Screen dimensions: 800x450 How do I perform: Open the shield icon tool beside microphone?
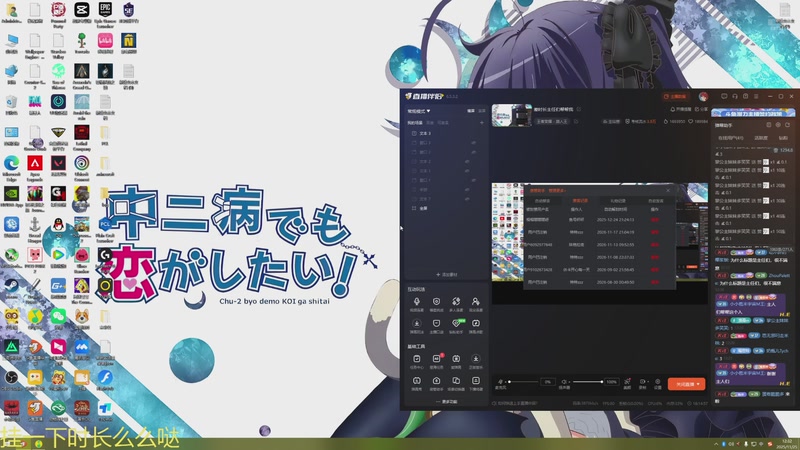click(x=436, y=302)
